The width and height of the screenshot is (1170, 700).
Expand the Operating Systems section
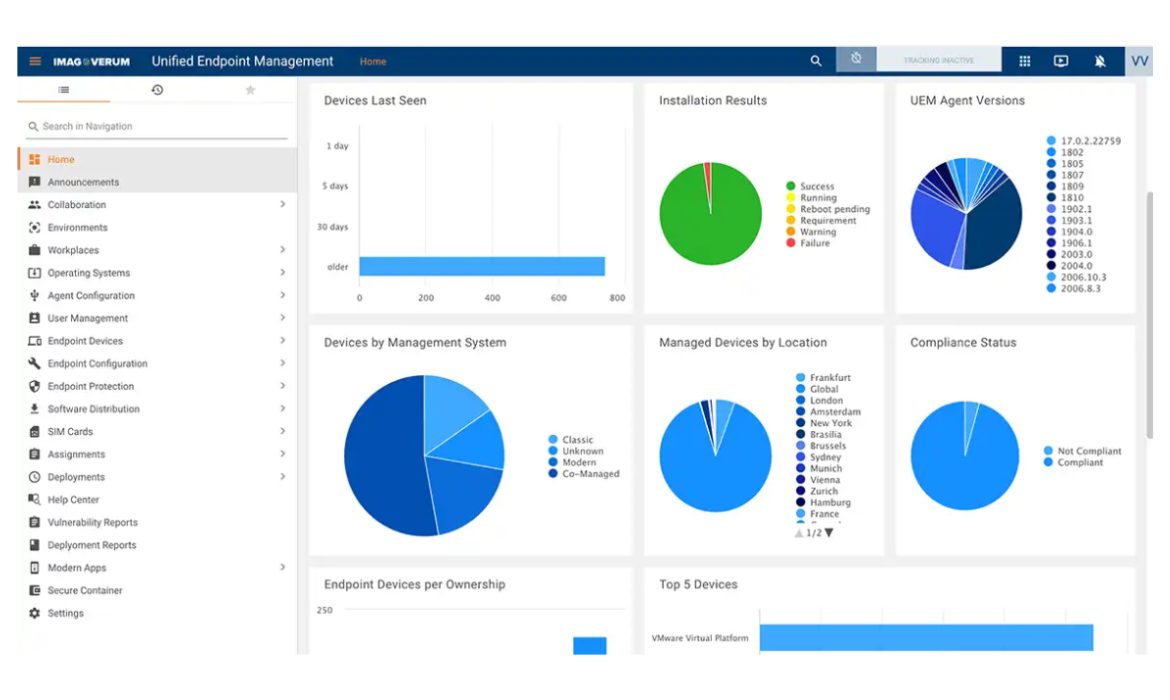tap(92, 272)
